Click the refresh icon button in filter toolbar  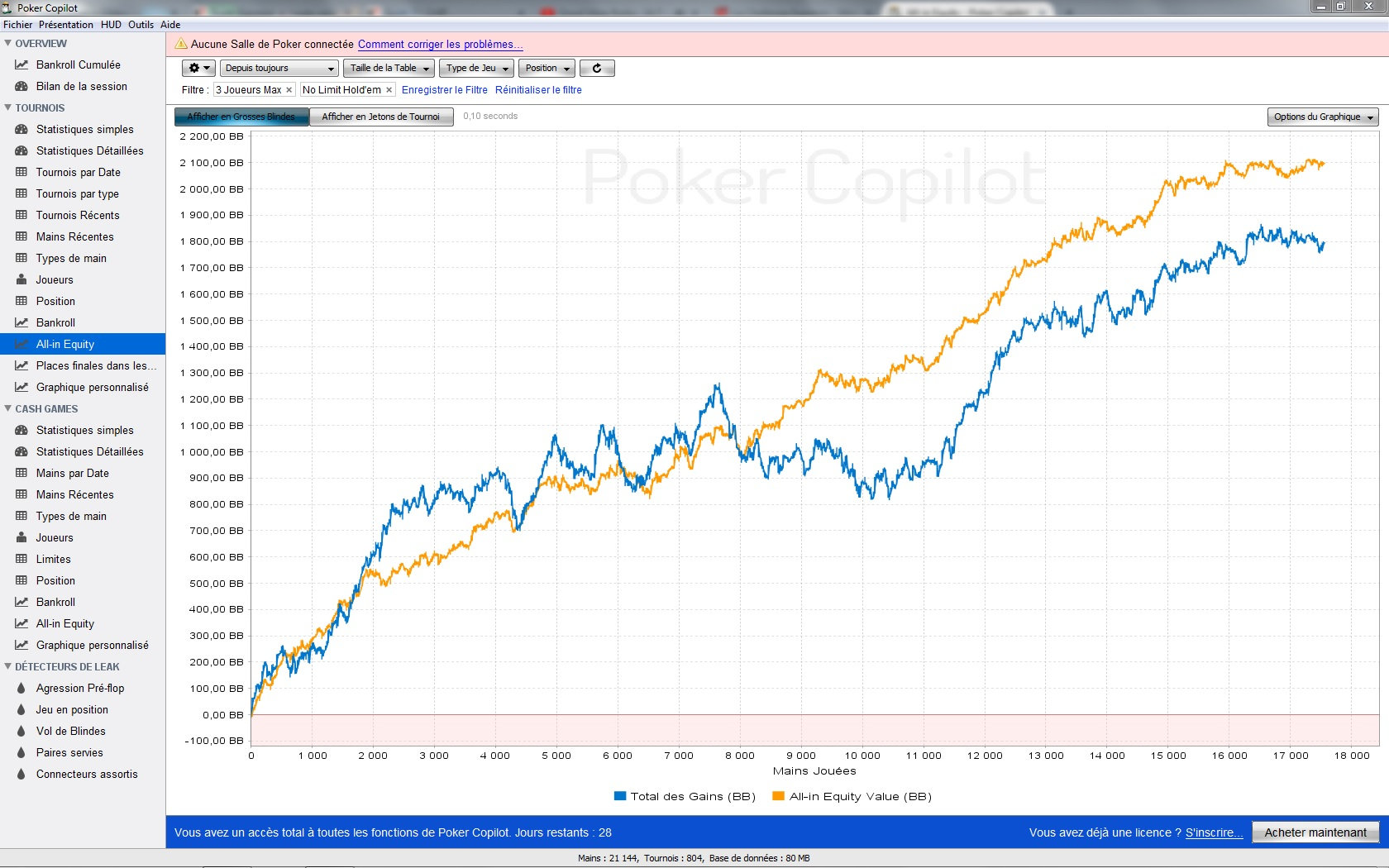coord(597,68)
